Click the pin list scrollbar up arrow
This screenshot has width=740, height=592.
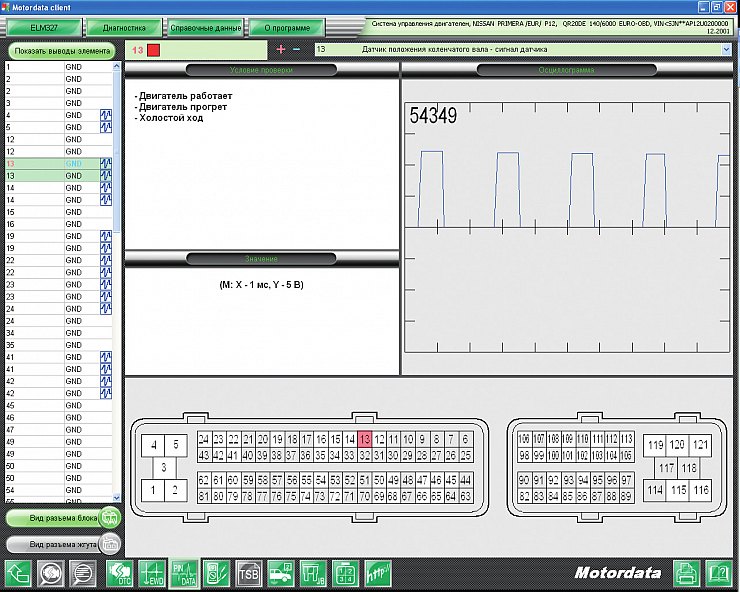[x=117, y=67]
